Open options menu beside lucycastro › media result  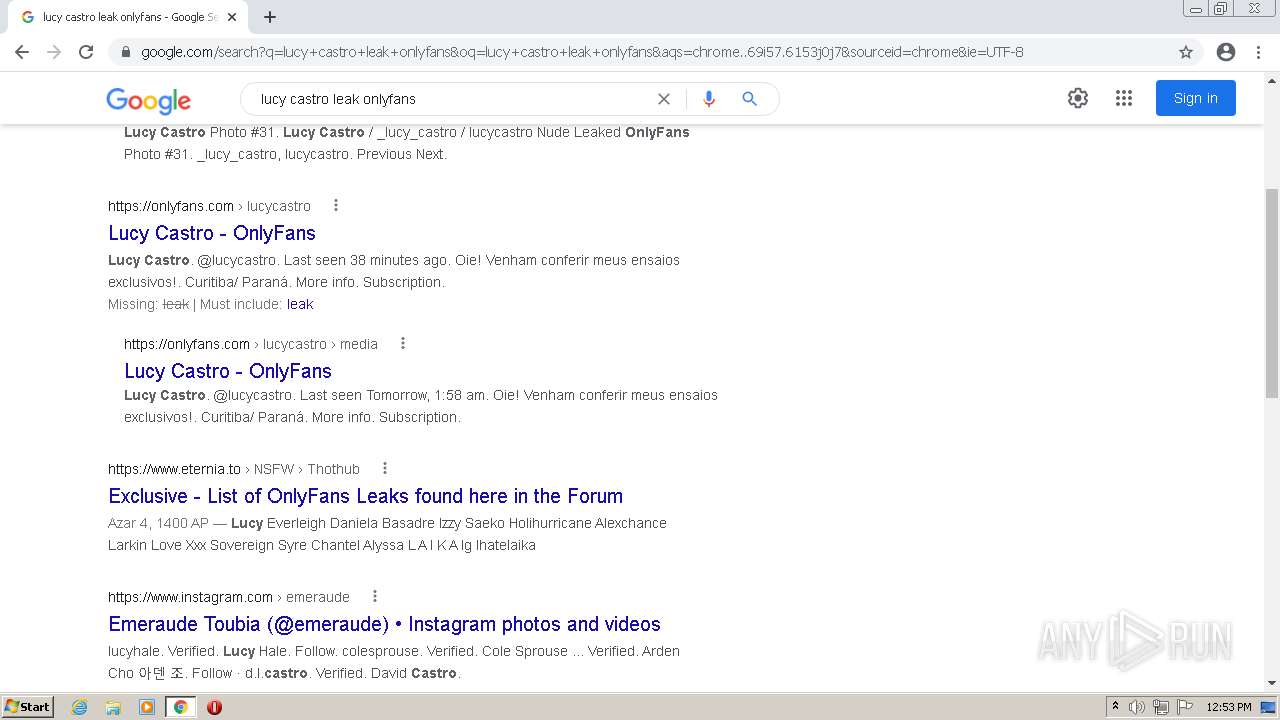[x=403, y=343]
